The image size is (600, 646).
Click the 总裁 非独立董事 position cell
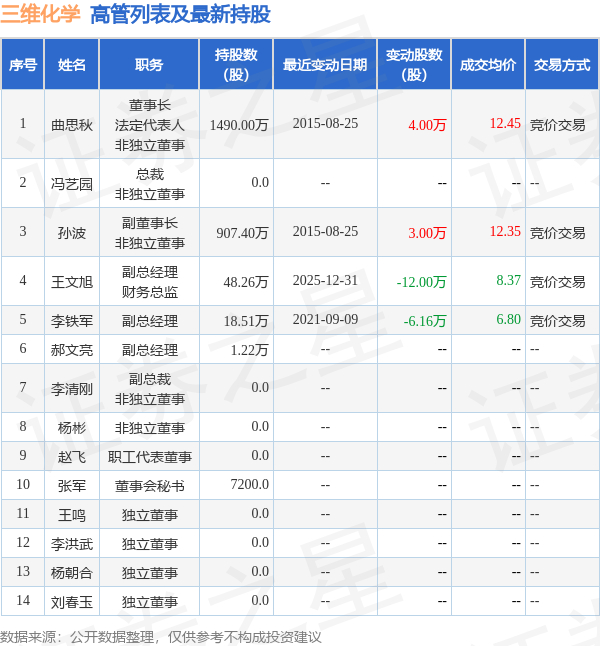150,184
